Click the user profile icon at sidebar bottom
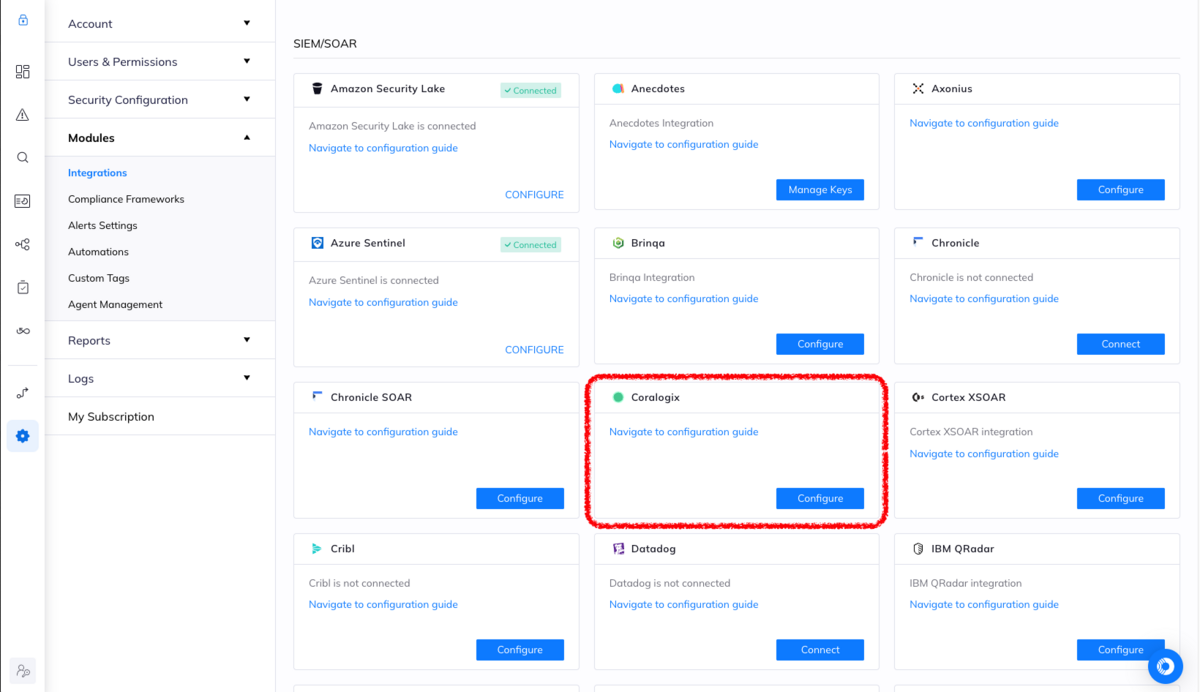Viewport: 1200px width, 692px height. point(23,672)
